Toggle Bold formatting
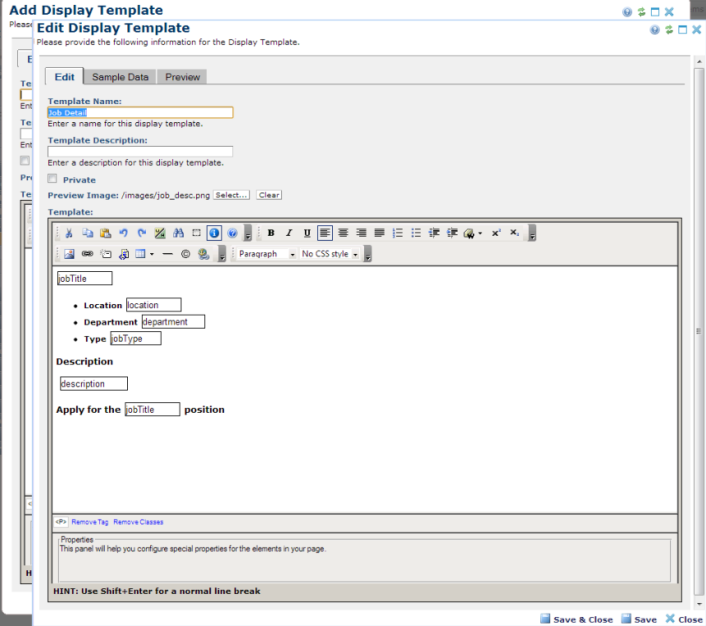Image resolution: width=706 pixels, height=626 pixels. click(271, 233)
